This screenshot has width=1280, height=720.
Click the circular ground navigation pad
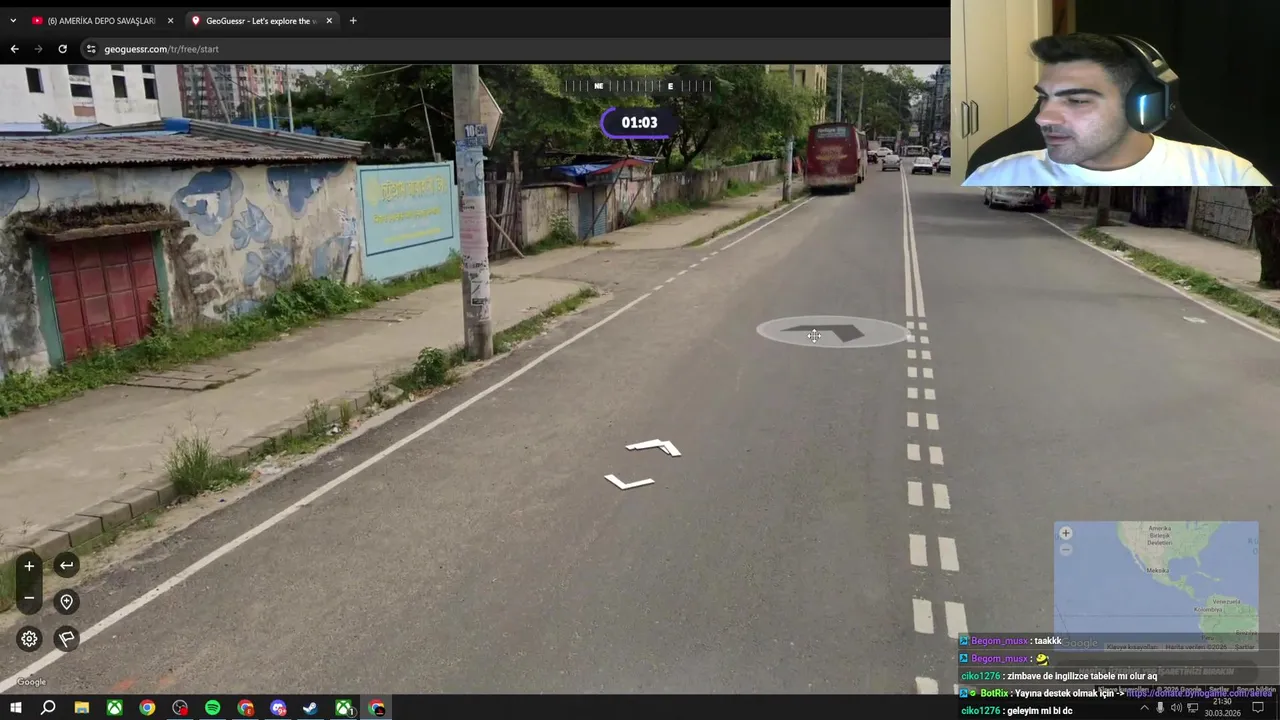coord(832,332)
